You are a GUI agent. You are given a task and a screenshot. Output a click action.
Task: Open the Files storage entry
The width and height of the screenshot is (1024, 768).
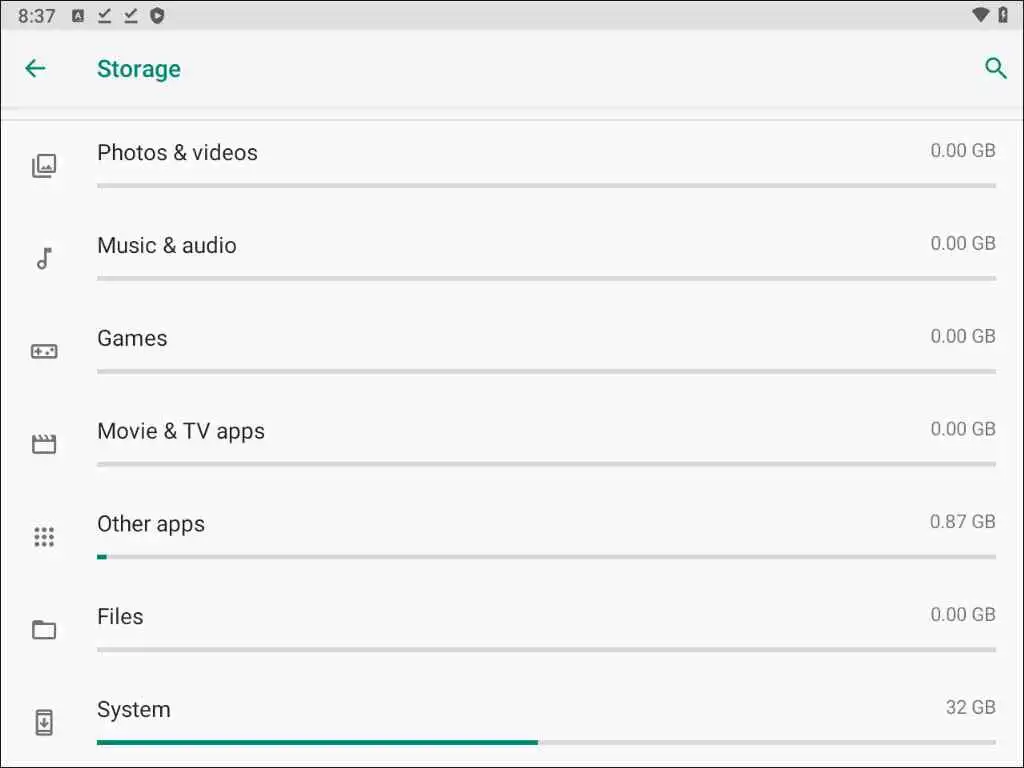[120, 617]
